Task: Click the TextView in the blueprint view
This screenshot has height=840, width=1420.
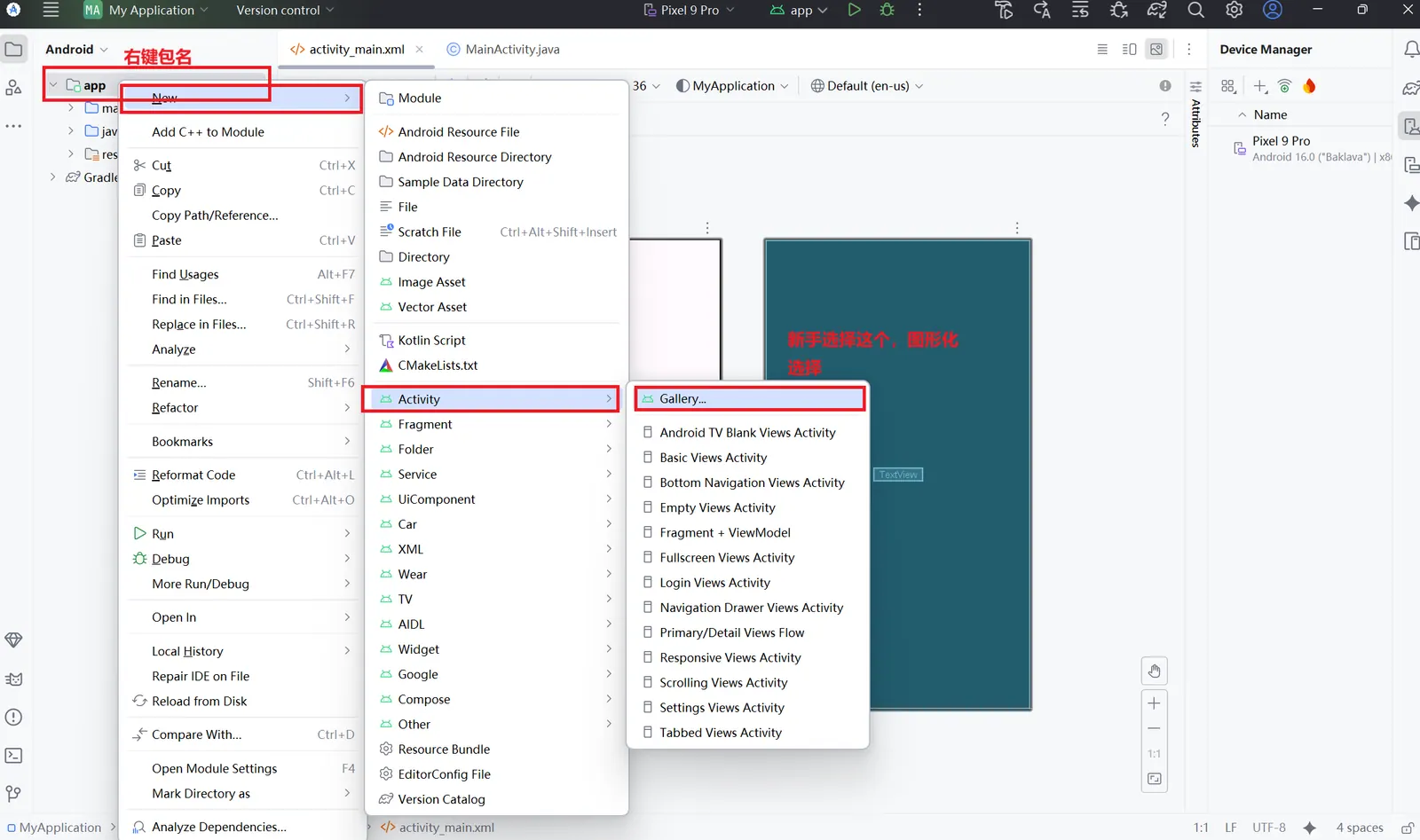Action: pos(898,475)
